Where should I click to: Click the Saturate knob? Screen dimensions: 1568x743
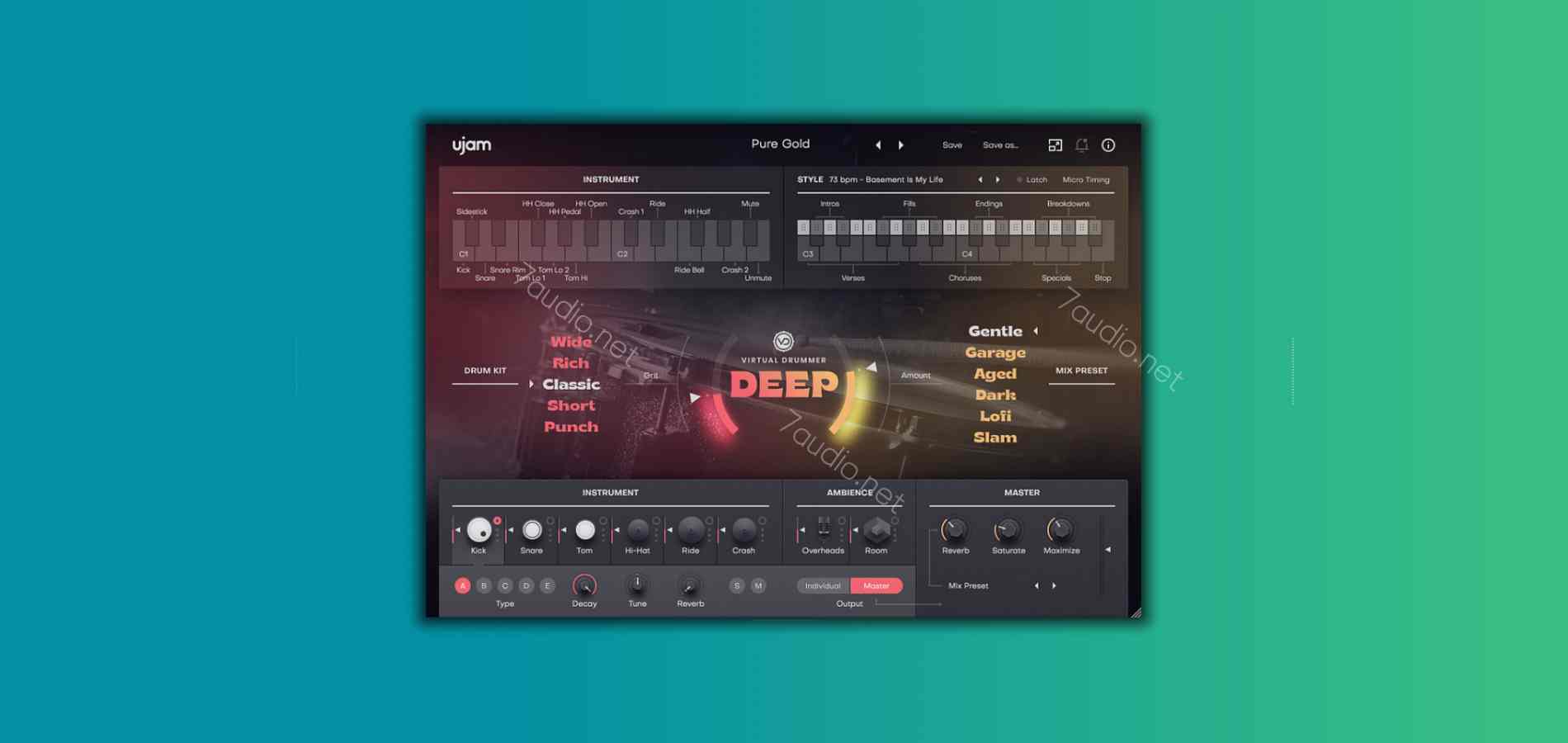(1008, 530)
